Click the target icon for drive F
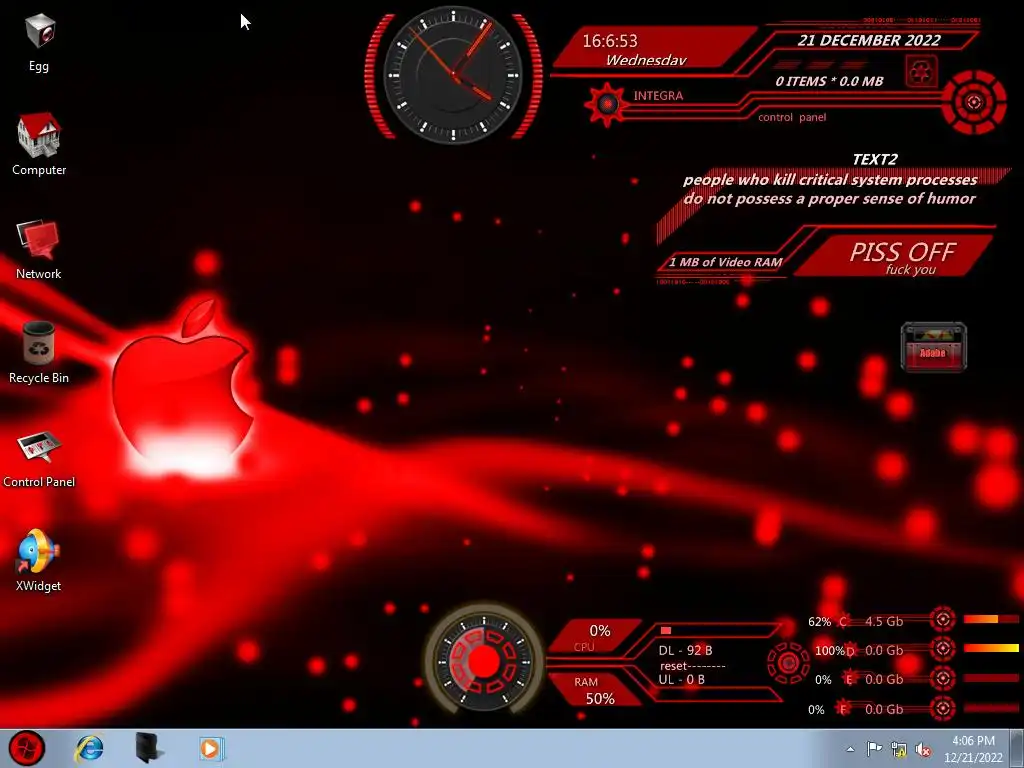The image size is (1024, 768). coord(942,709)
